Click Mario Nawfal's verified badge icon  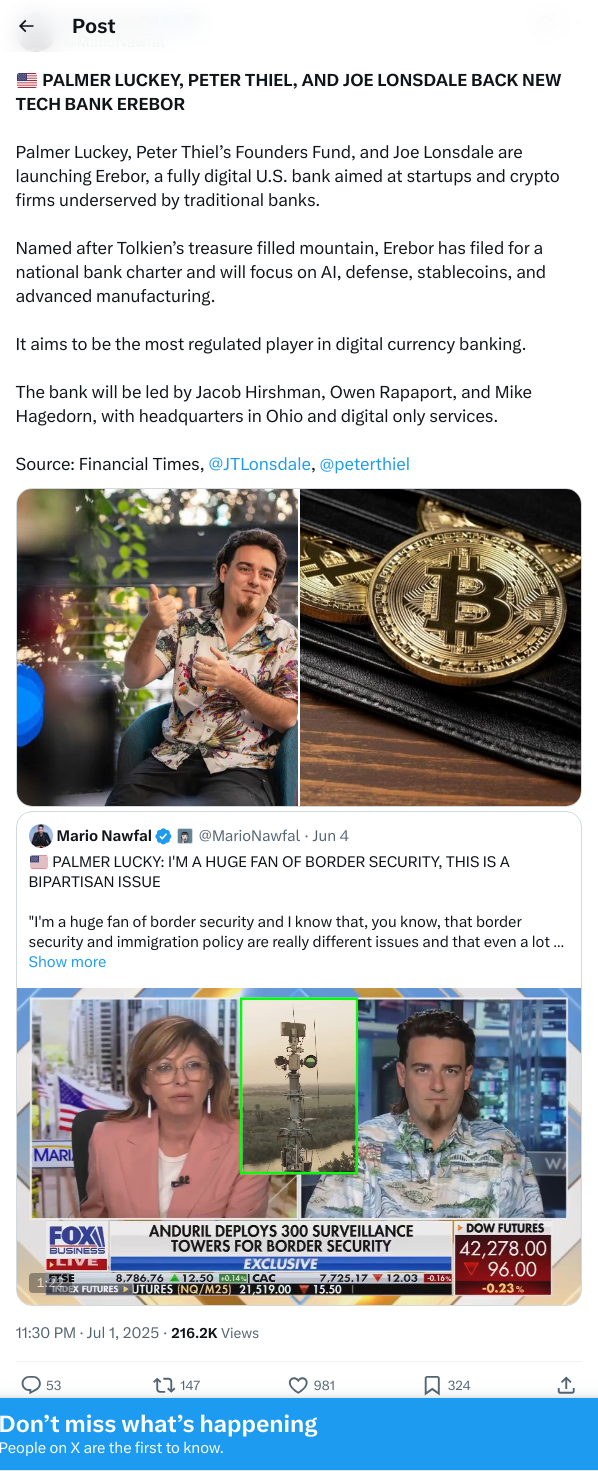(164, 836)
